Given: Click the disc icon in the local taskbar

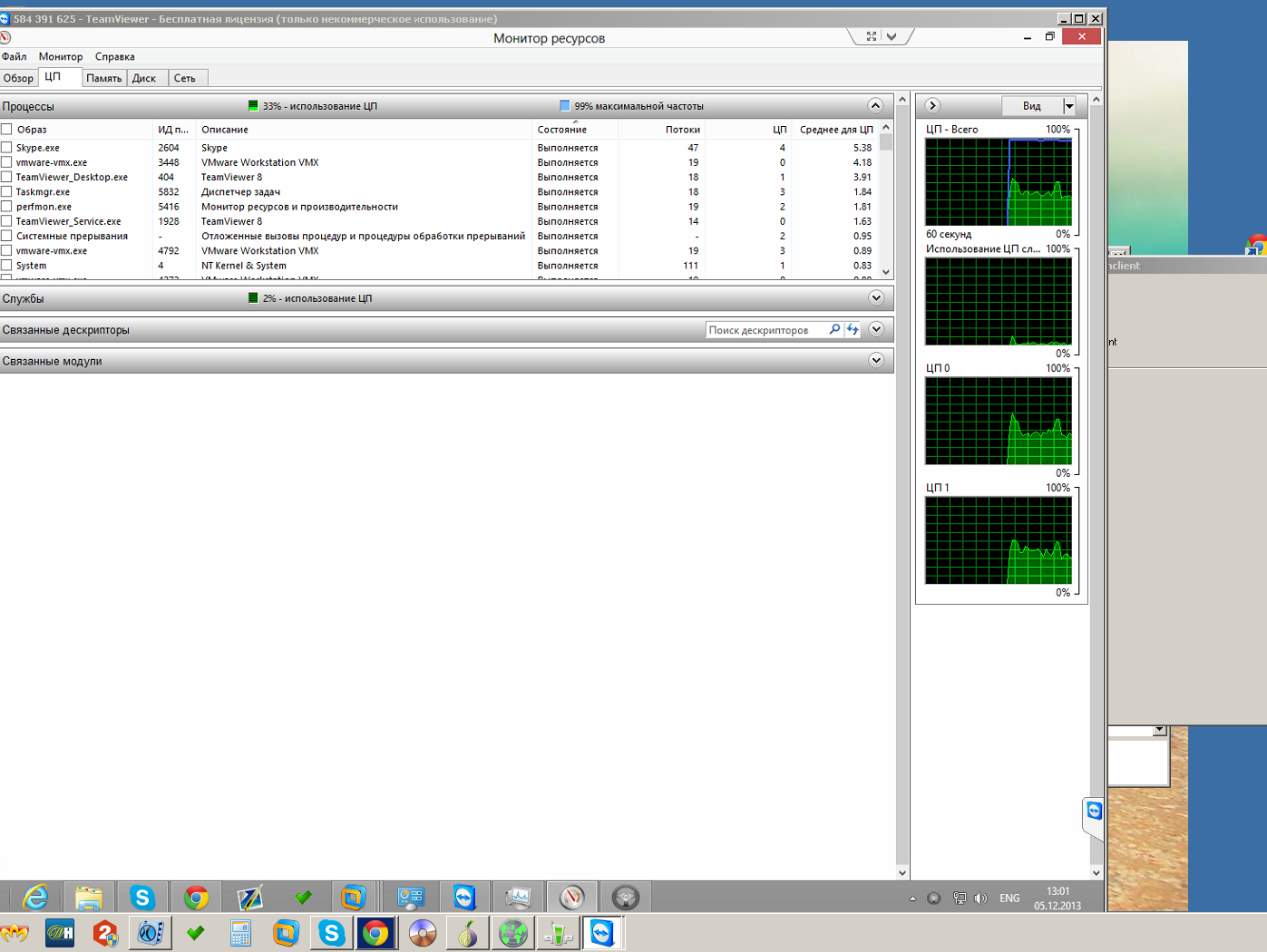Looking at the screenshot, I should [423, 932].
